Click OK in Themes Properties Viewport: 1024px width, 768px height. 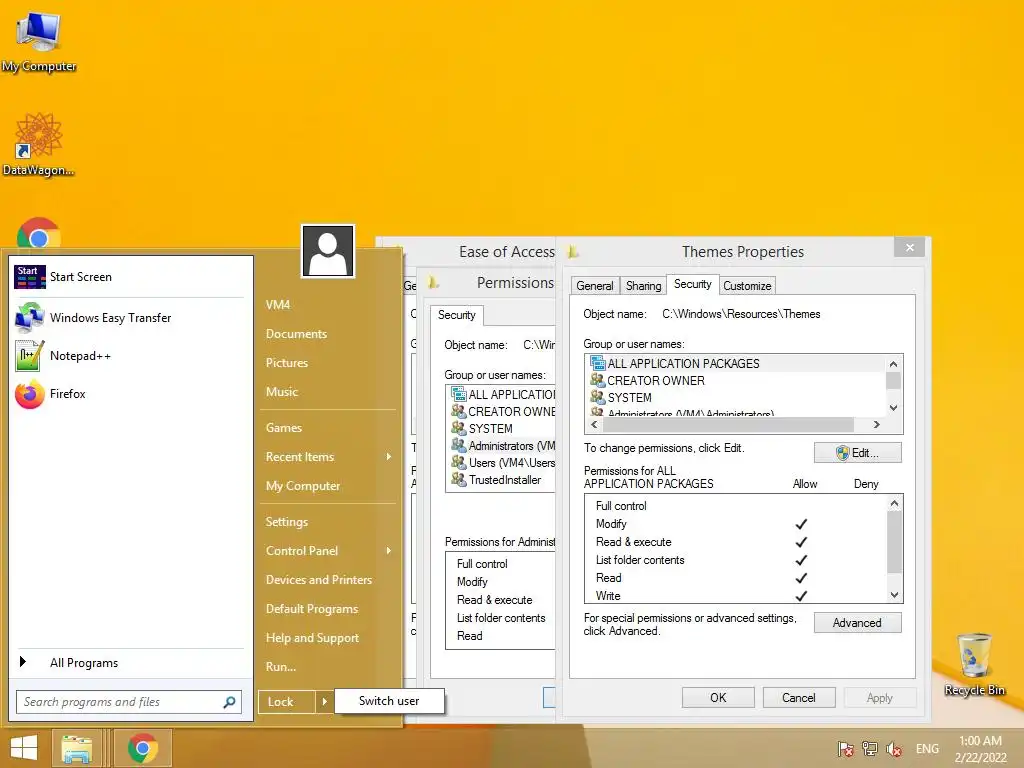[x=718, y=697]
